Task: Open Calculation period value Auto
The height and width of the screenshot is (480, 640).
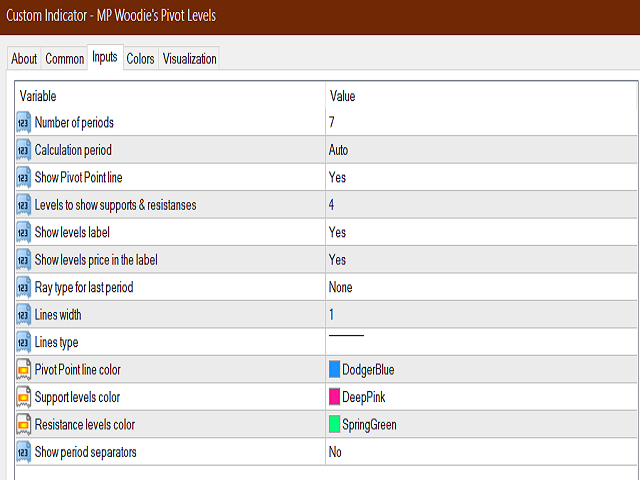Action: coord(481,150)
